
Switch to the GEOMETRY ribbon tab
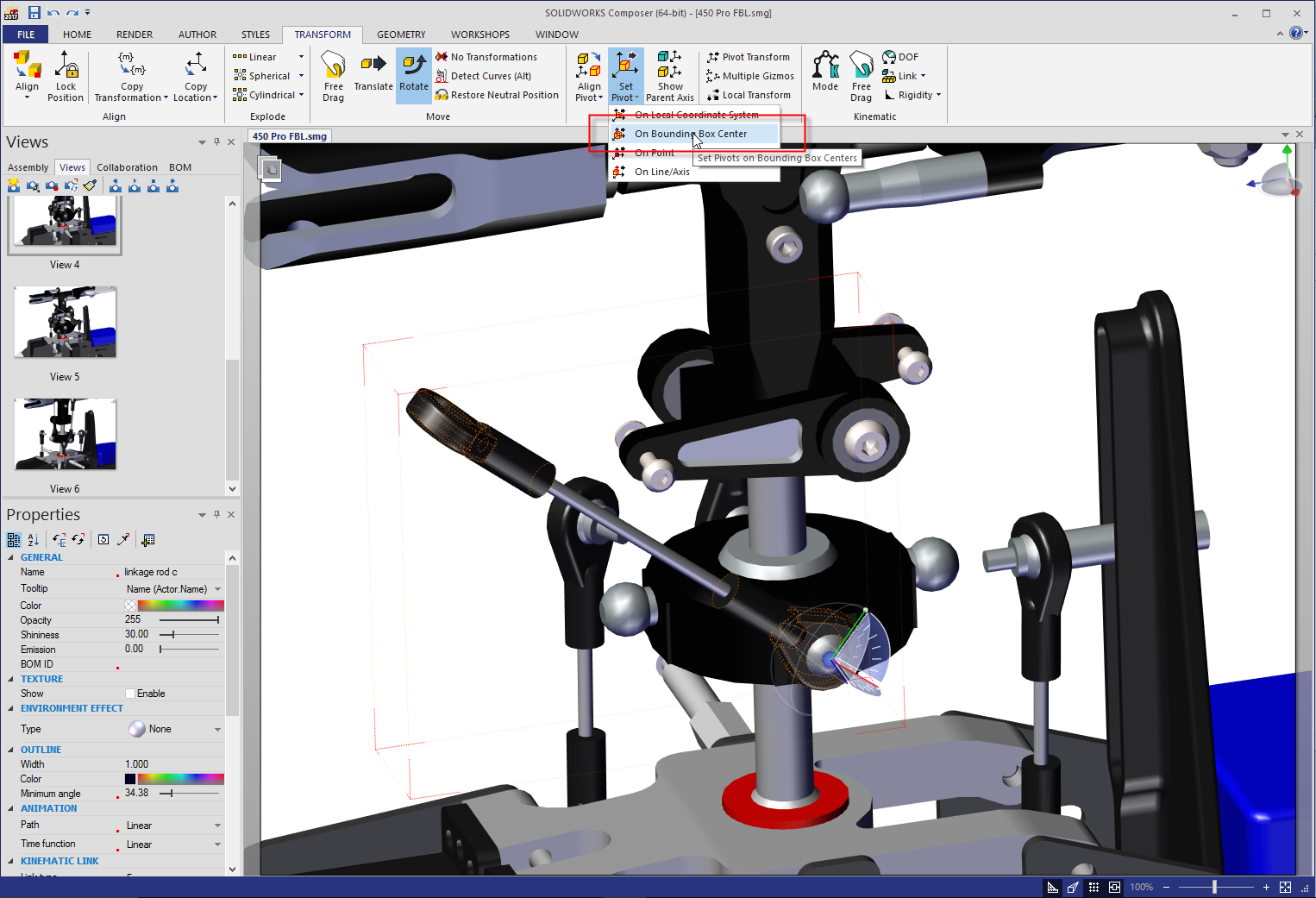click(x=401, y=35)
